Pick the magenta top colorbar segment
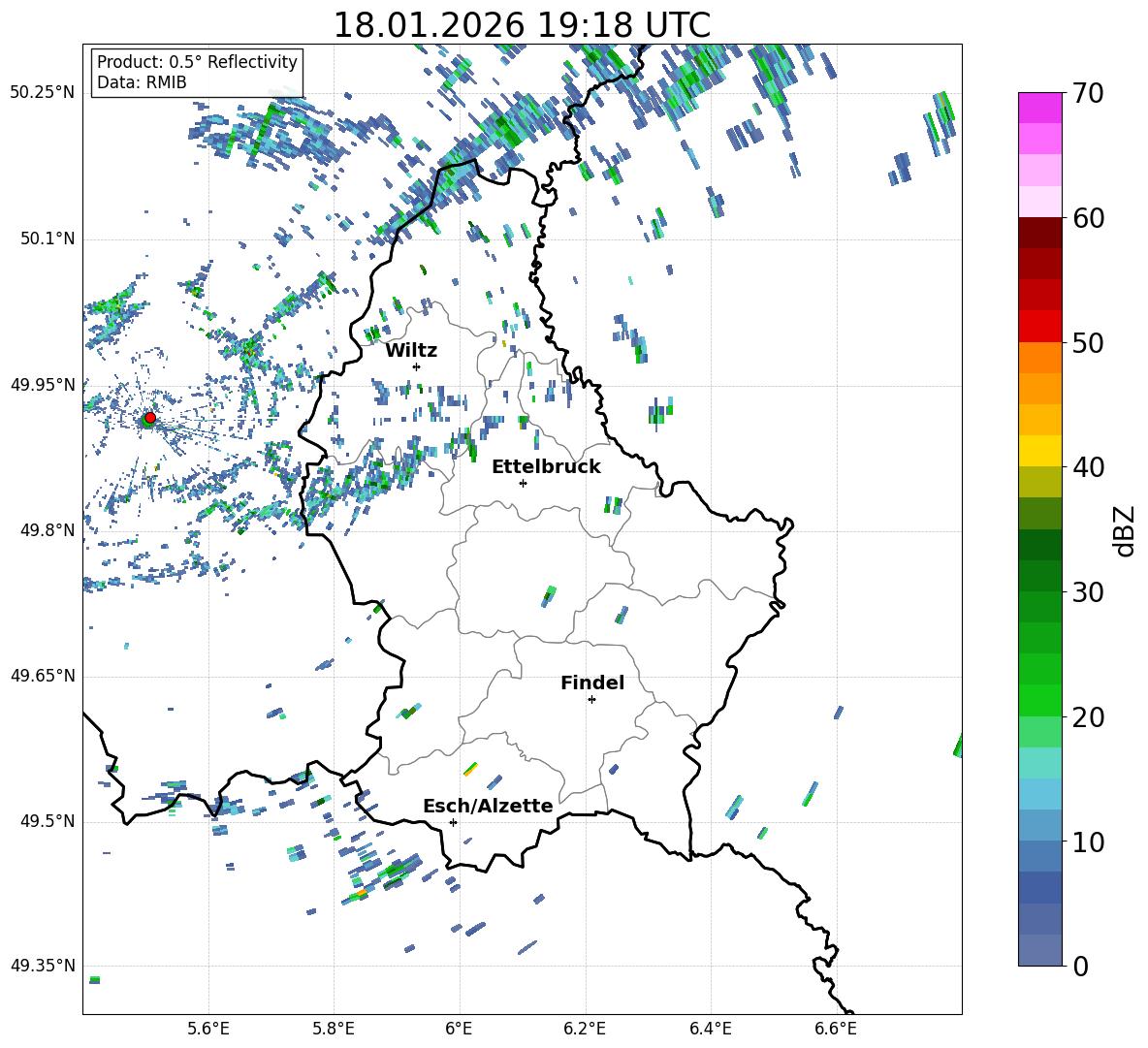The height and width of the screenshot is (1048, 1148). (1040, 109)
